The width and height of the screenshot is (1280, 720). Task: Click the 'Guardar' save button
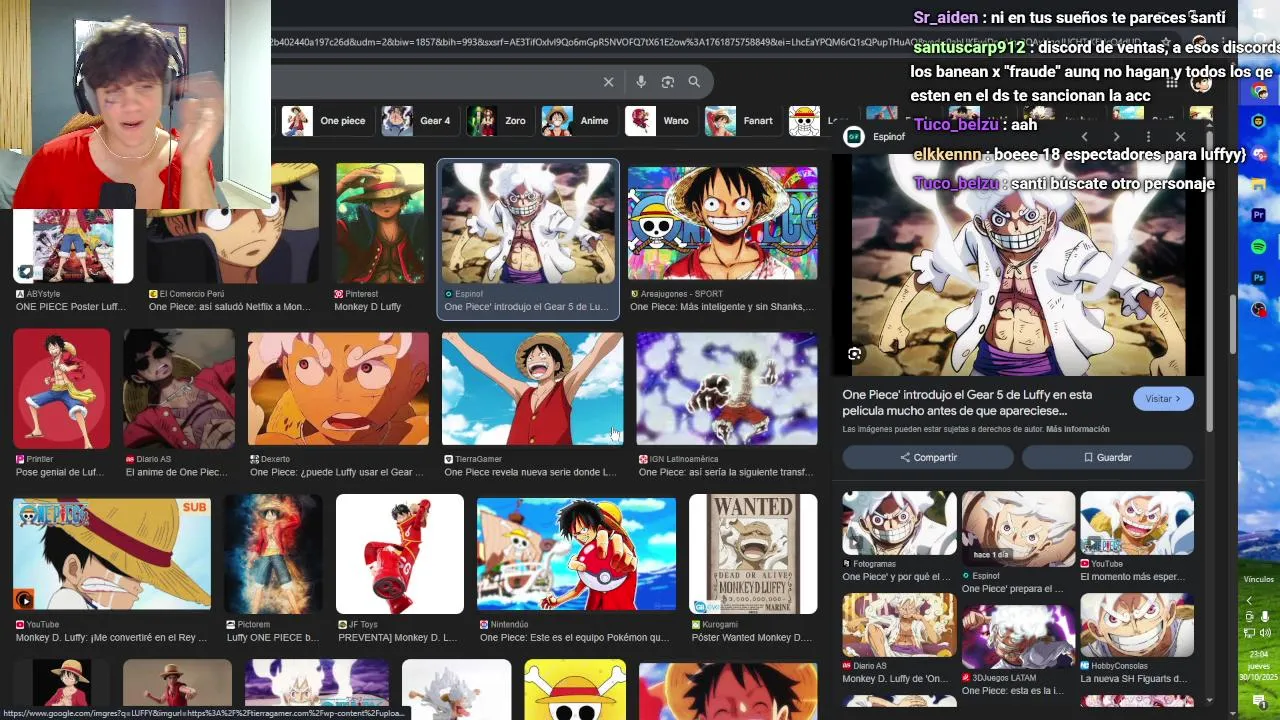pos(1107,458)
